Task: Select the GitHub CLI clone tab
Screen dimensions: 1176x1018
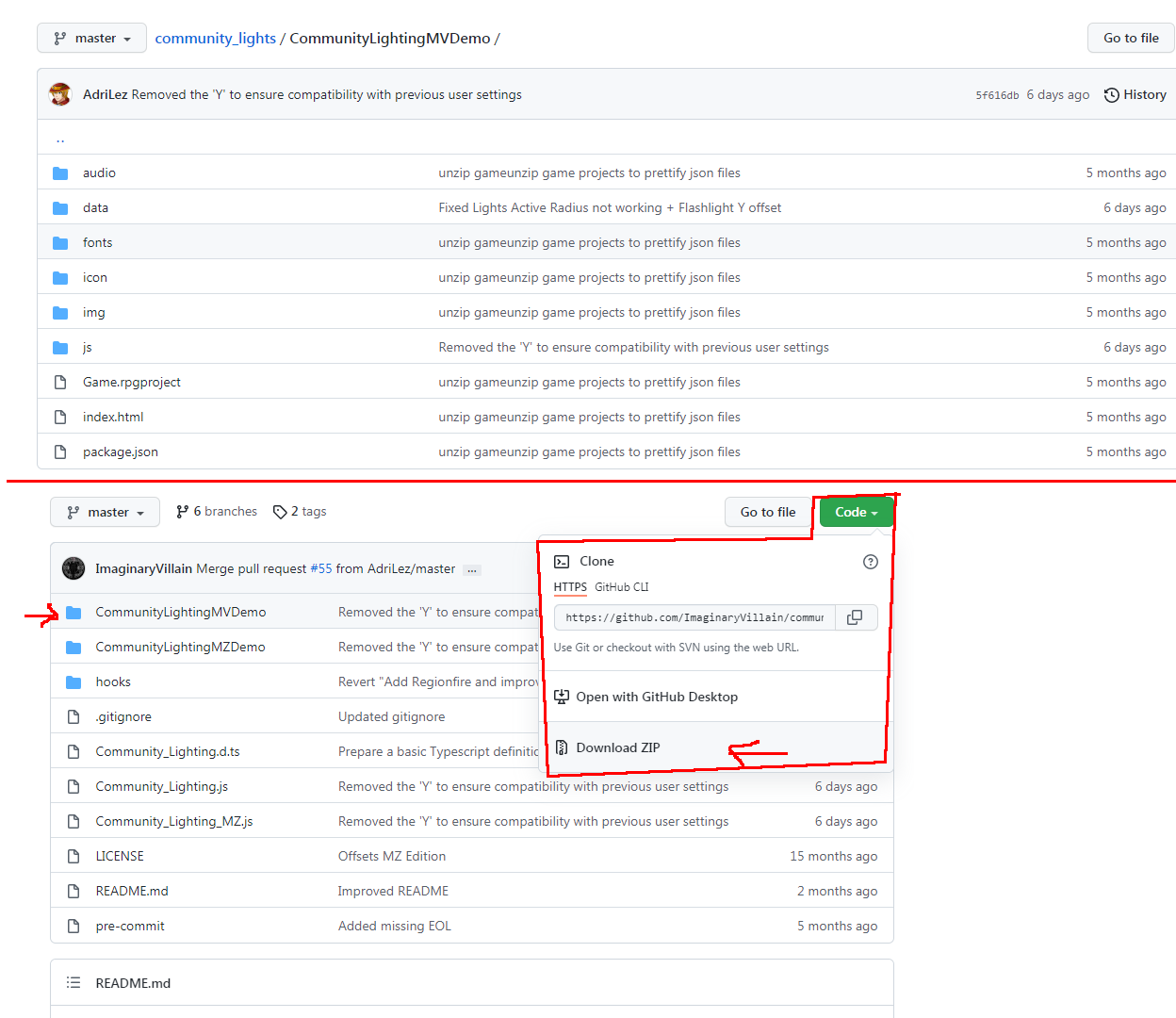Action: [x=622, y=587]
